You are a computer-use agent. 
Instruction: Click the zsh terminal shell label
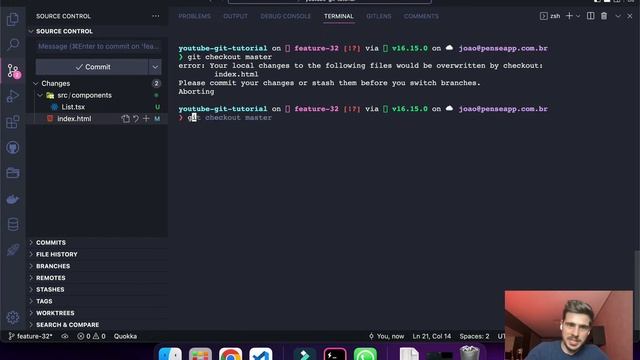click(x=550, y=16)
